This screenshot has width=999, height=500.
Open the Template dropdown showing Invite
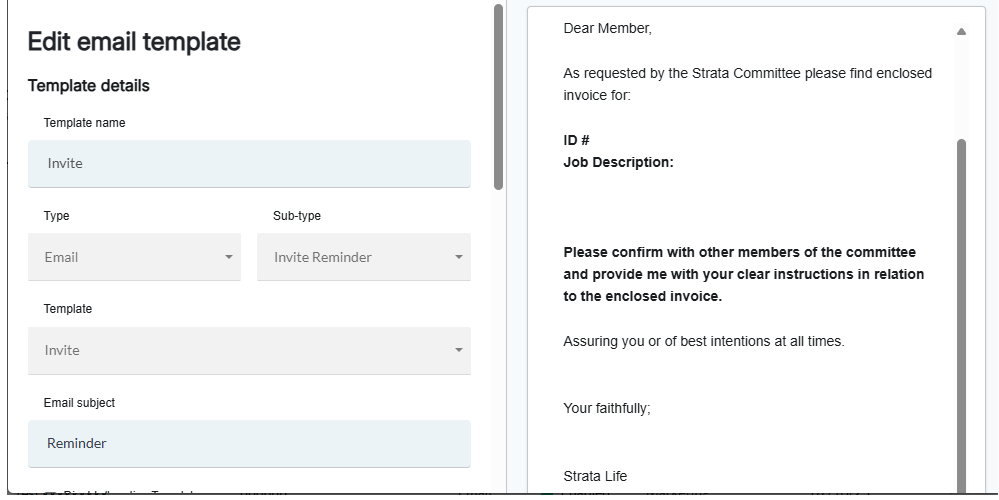(x=248, y=351)
